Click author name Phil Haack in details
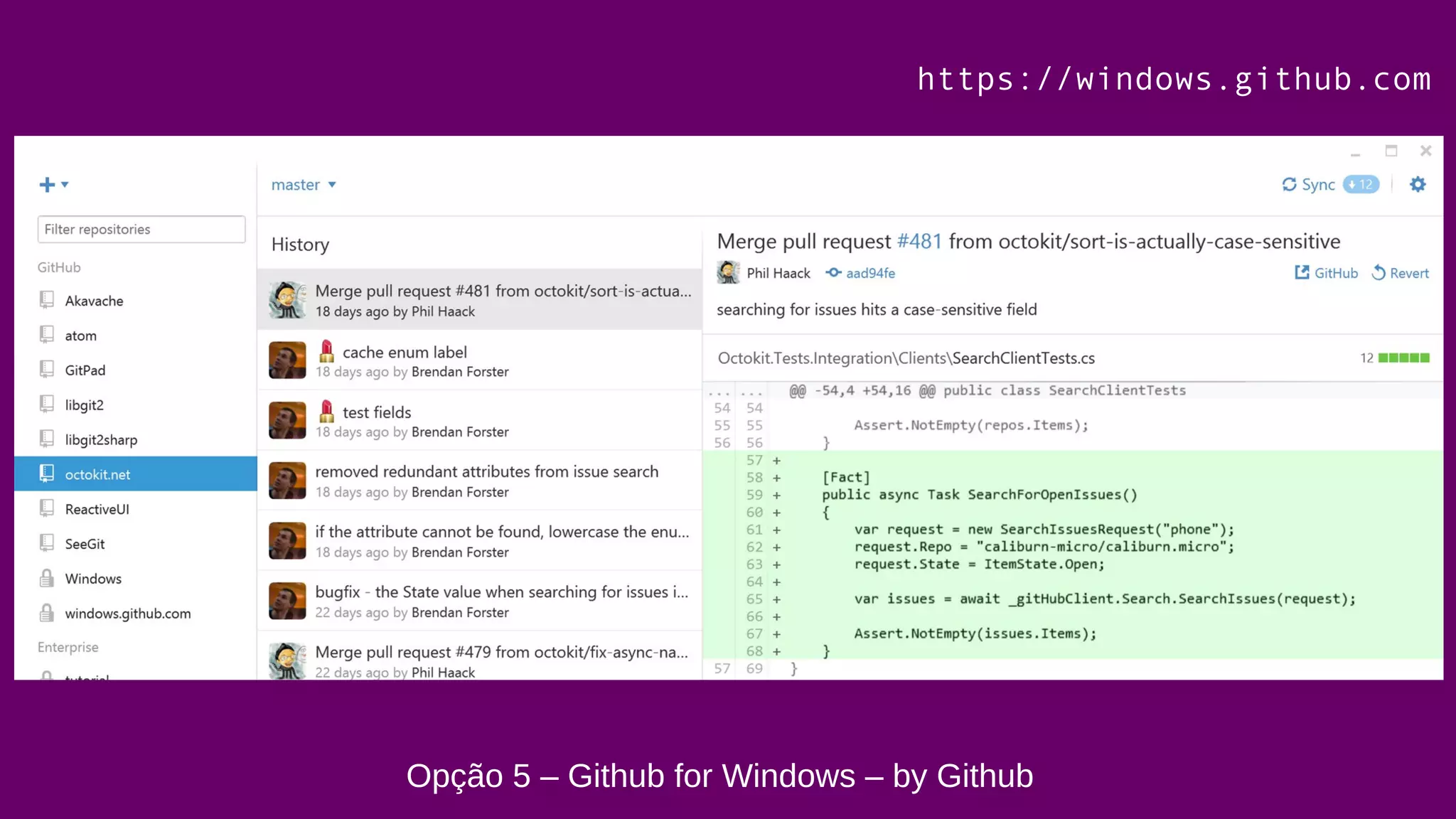The height and width of the screenshot is (819, 1456). pyautogui.click(x=778, y=273)
